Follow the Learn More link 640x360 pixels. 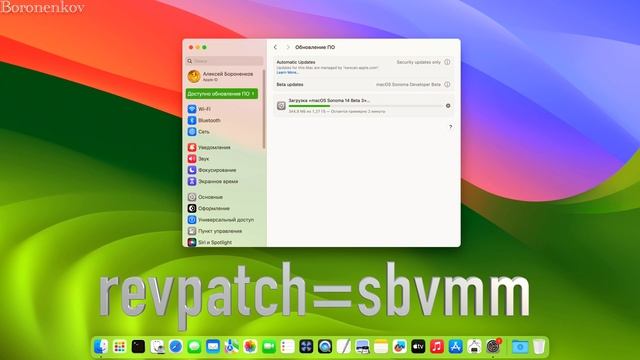click(x=287, y=73)
